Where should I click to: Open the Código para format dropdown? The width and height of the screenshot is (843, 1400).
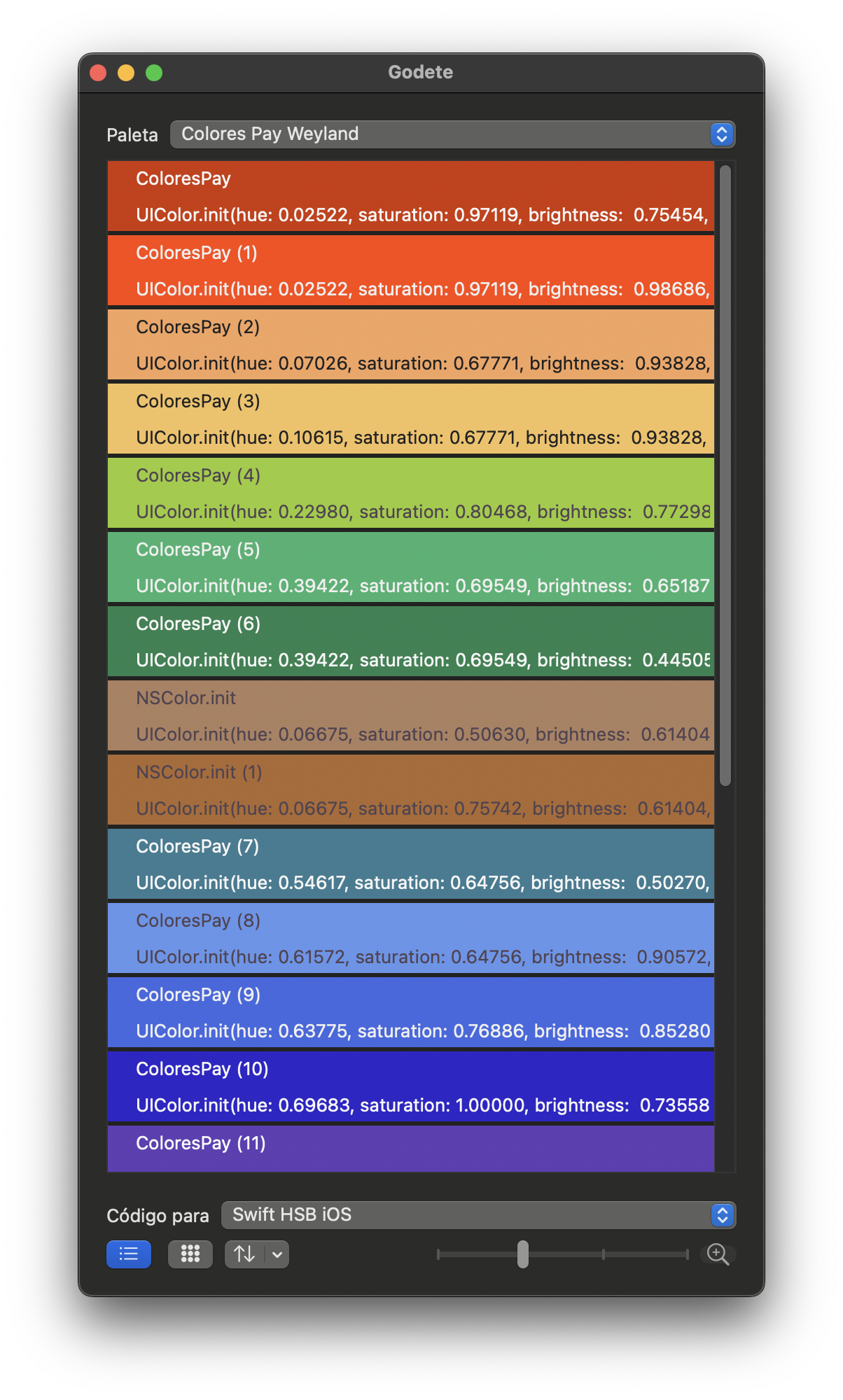pos(478,1215)
